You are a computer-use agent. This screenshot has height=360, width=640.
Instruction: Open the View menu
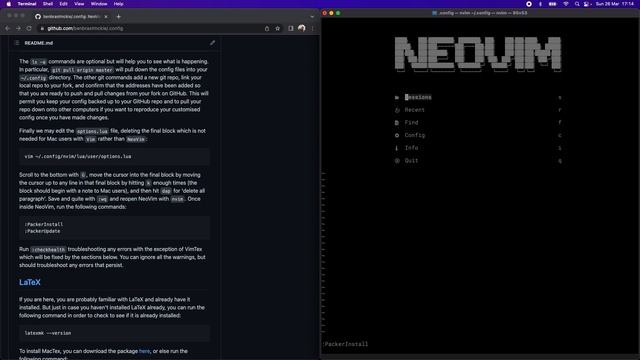tap(79, 4)
